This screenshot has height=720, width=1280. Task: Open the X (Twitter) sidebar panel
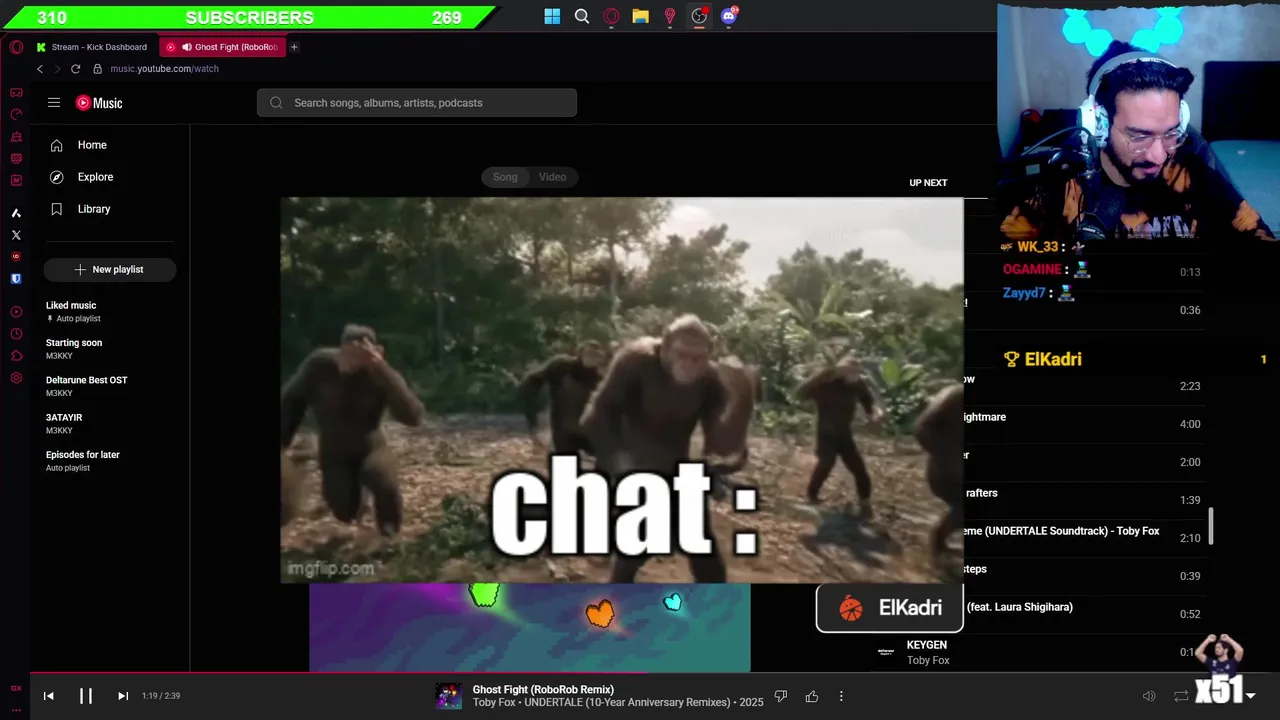[16, 235]
